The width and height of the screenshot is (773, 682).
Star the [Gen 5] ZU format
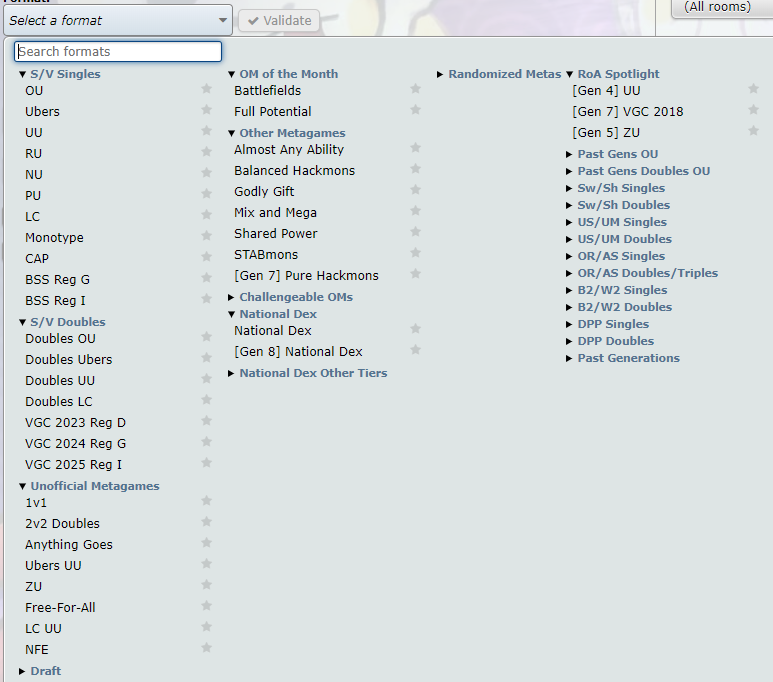click(x=753, y=131)
